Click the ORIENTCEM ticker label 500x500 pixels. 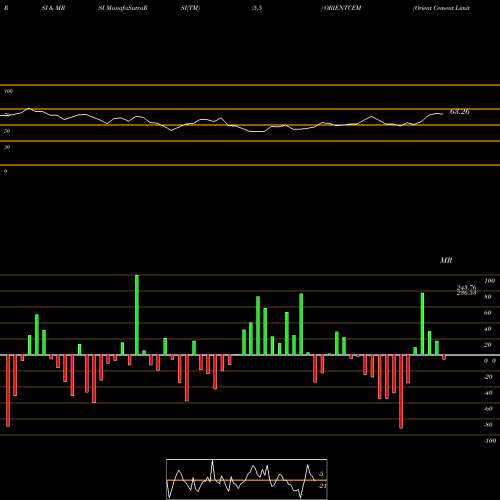click(x=341, y=8)
